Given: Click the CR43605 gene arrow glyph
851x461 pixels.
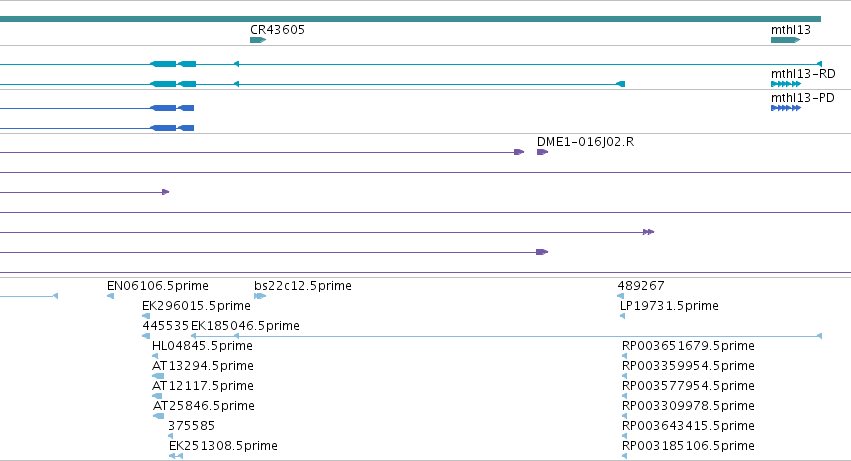Looking at the screenshot, I should [258, 40].
